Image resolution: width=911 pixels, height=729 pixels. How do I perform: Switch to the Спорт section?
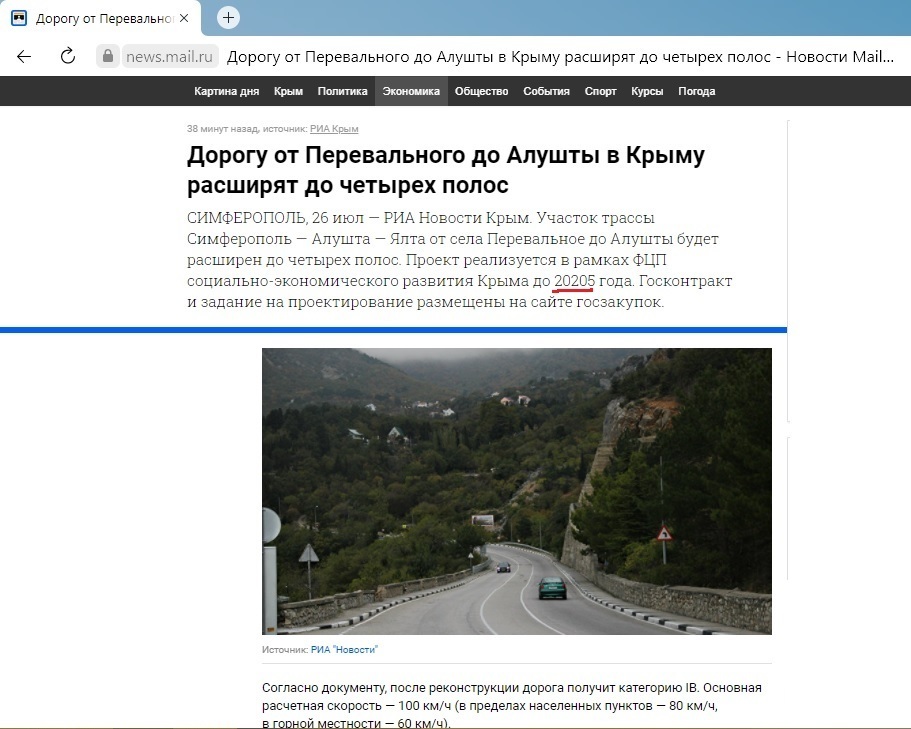point(600,91)
